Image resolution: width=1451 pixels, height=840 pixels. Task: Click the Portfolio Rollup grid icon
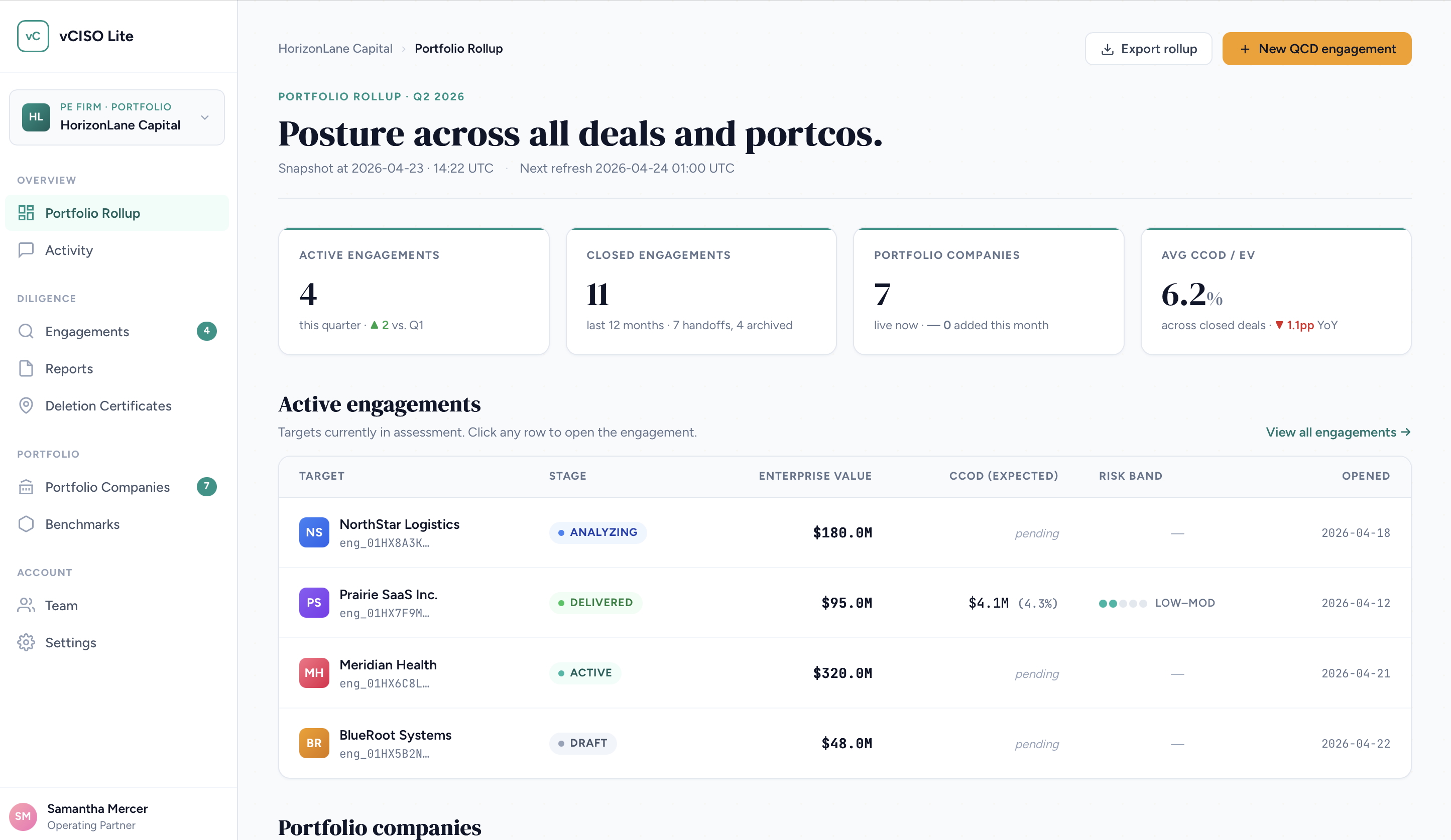[26, 213]
